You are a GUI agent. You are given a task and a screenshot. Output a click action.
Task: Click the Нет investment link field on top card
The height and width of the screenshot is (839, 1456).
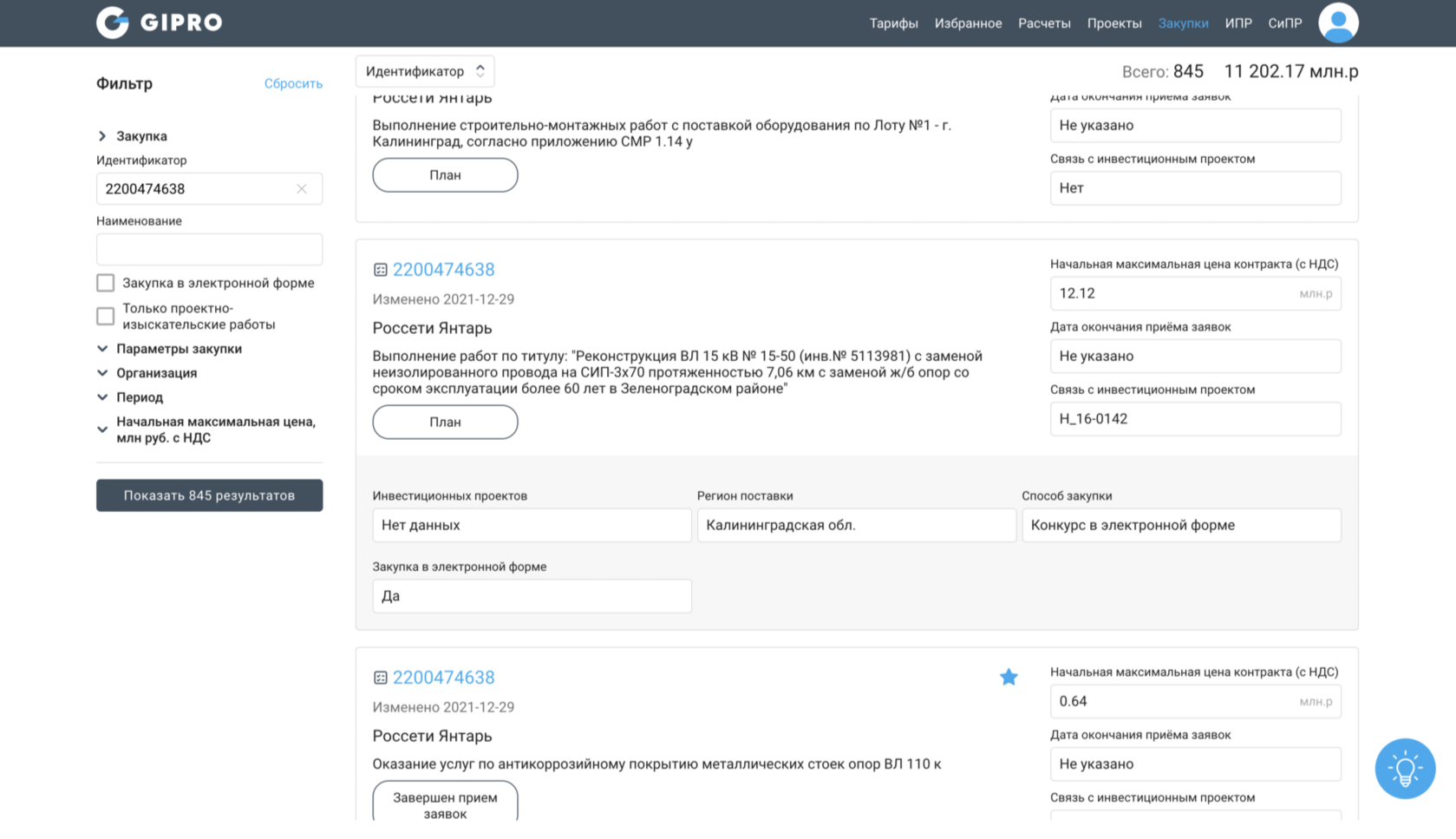pyautogui.click(x=1195, y=188)
